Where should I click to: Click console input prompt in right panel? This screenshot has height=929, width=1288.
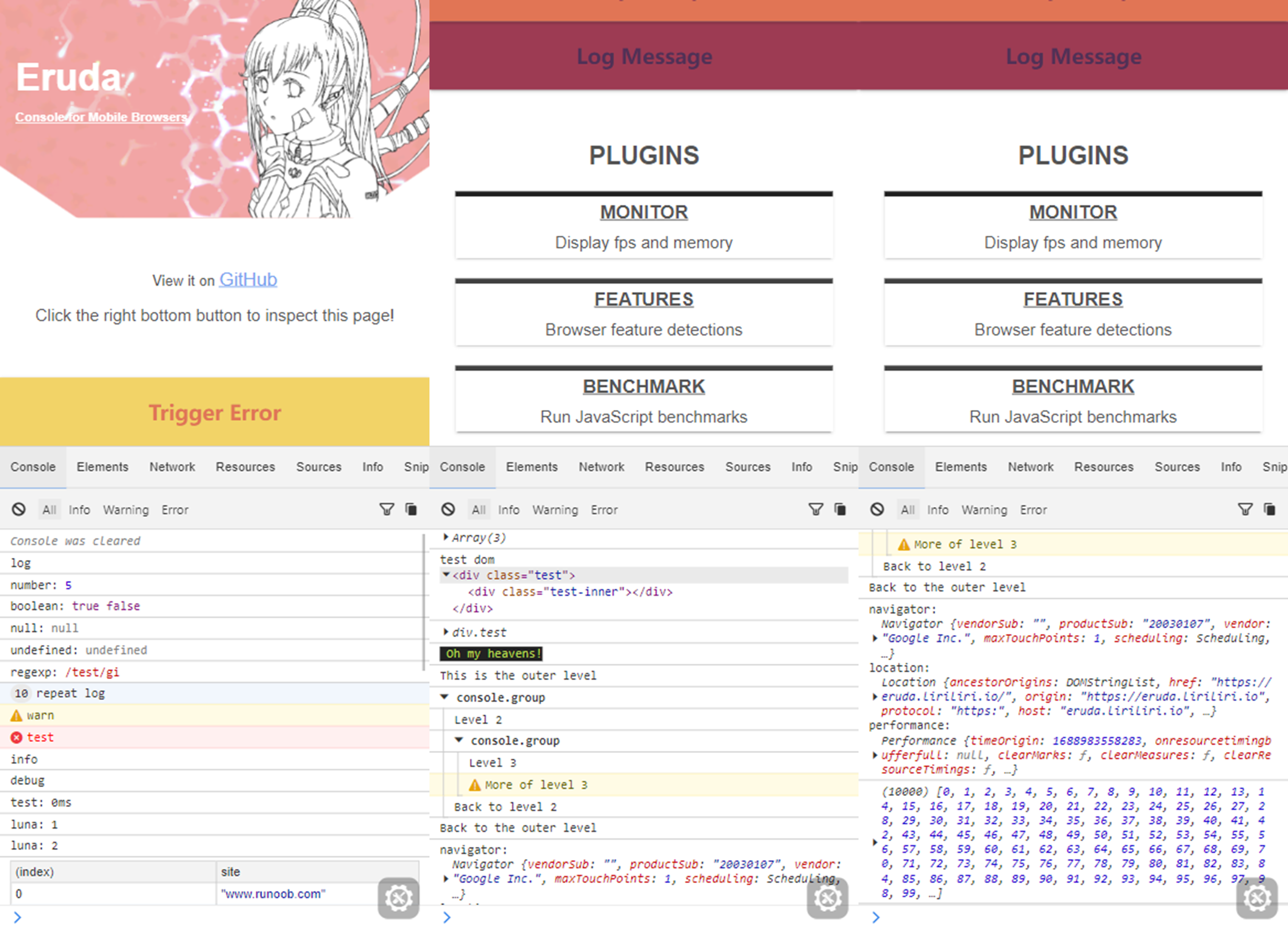click(1073, 917)
